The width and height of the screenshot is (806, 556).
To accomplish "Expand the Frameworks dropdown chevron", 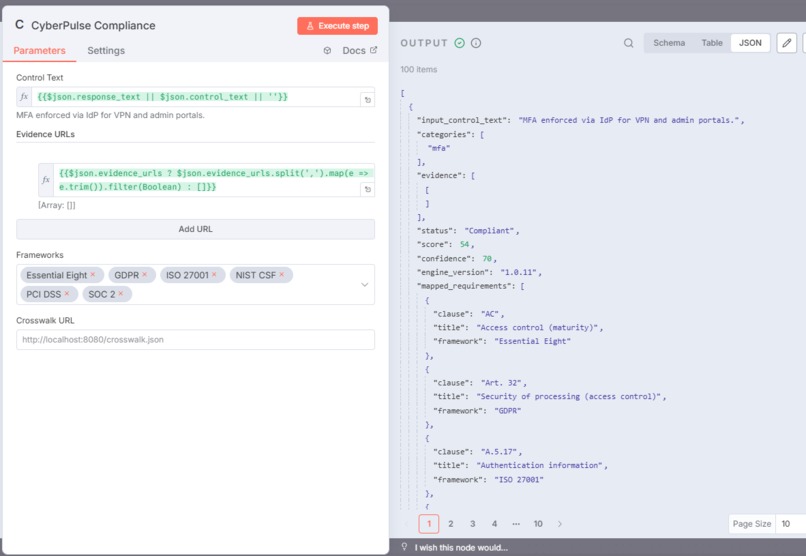I will coord(364,285).
